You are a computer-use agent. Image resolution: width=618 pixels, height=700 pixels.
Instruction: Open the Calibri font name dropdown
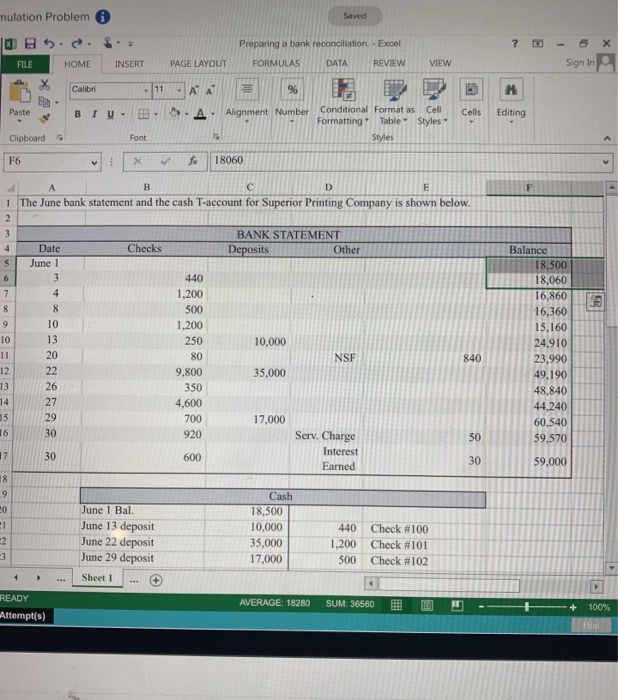tap(146, 90)
